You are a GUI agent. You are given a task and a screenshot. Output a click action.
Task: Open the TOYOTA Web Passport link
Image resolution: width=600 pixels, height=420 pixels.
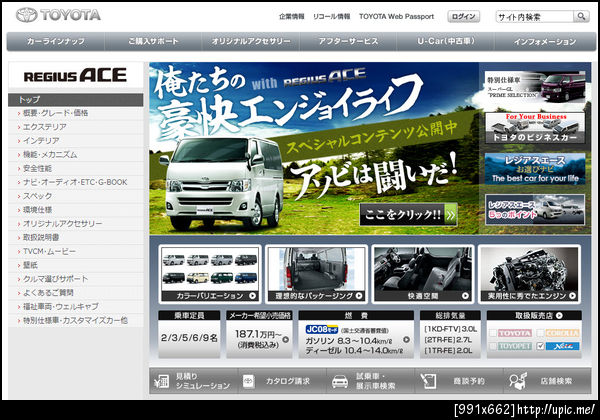click(x=396, y=16)
